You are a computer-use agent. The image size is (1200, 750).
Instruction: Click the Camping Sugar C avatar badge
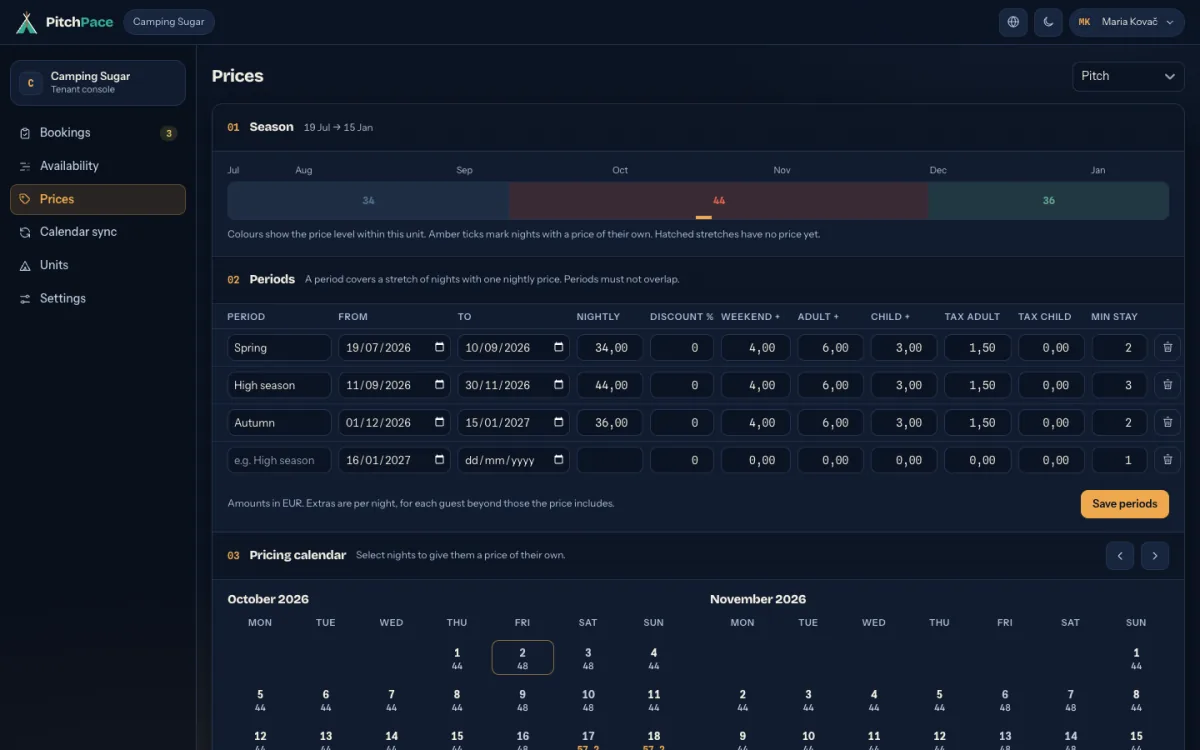tap(30, 83)
